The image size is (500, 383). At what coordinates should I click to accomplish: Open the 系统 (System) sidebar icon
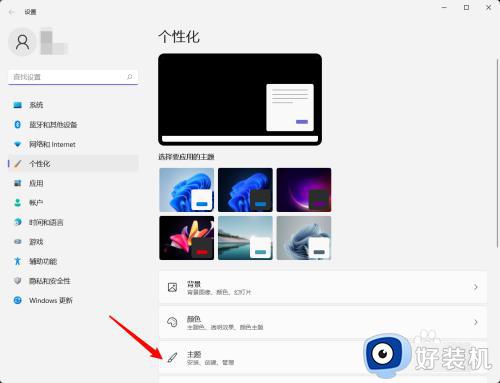17,105
